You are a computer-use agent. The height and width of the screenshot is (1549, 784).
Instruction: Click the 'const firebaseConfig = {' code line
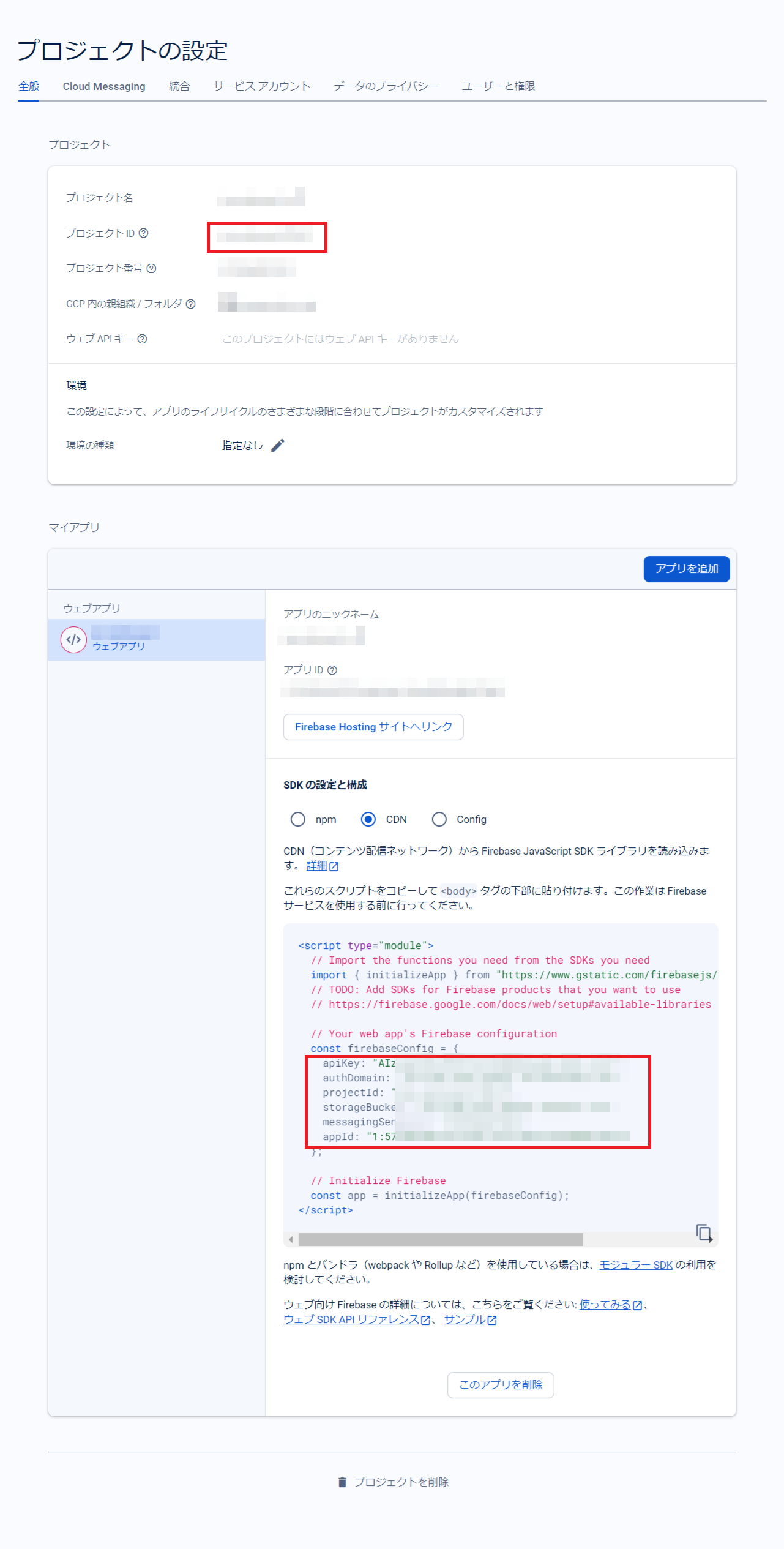384,1048
